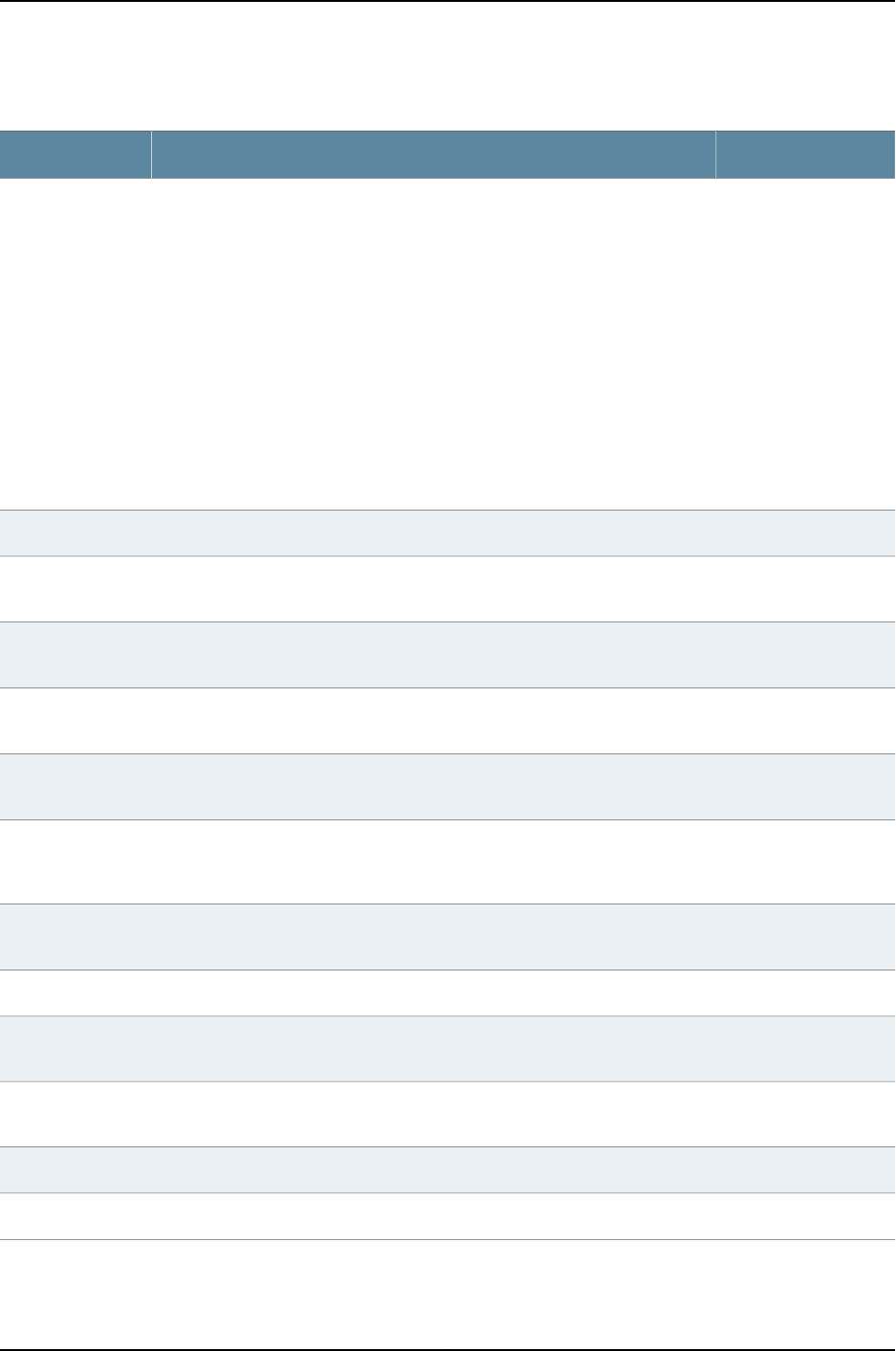Click the first-column cell of the tall first row

[x=76, y=344]
